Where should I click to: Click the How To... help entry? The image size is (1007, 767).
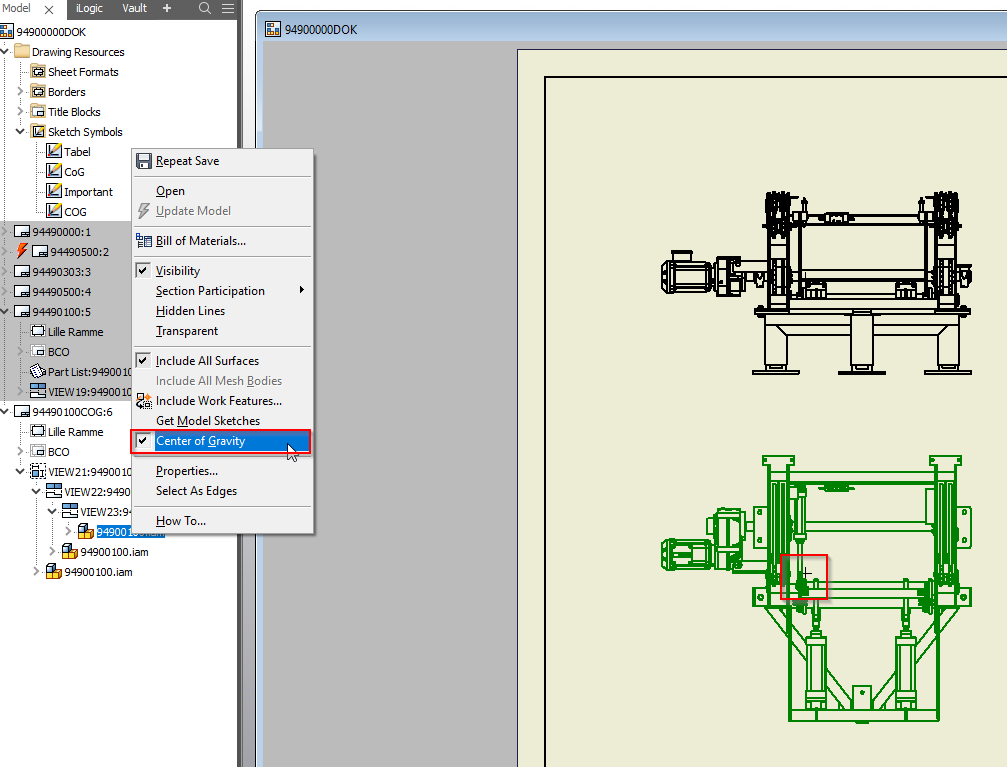point(180,521)
